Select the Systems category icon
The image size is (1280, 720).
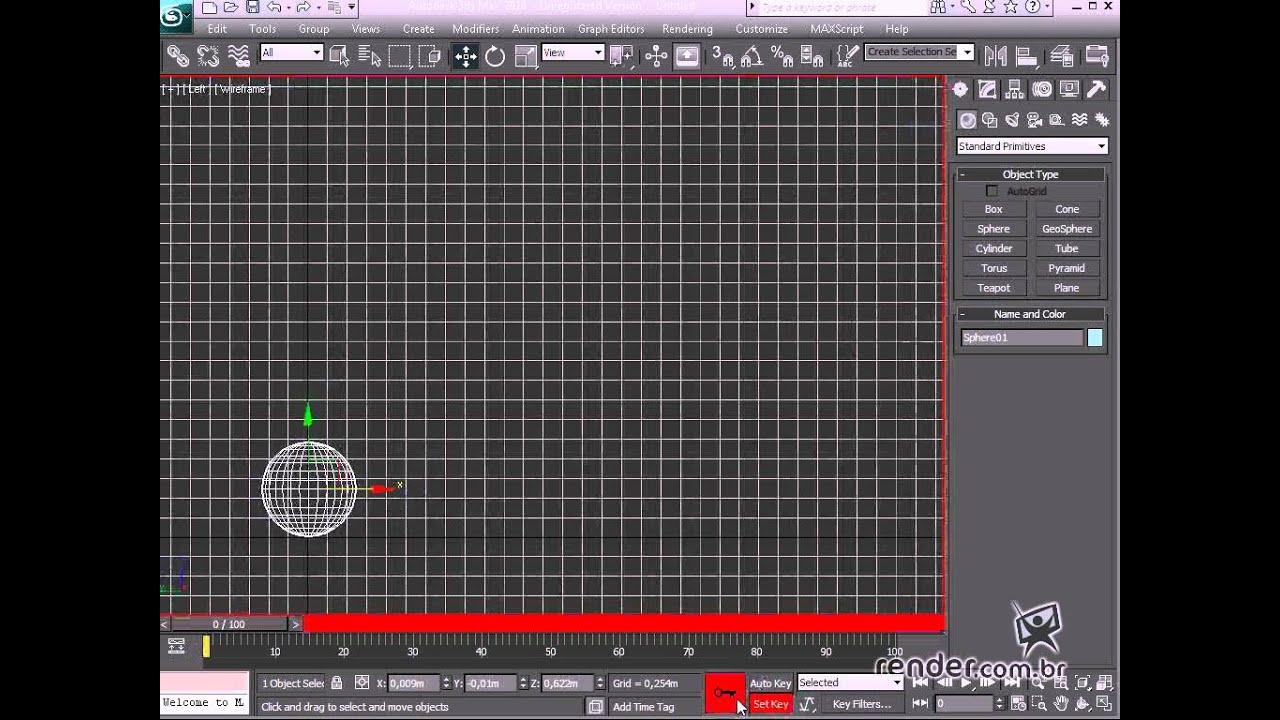click(x=1102, y=120)
